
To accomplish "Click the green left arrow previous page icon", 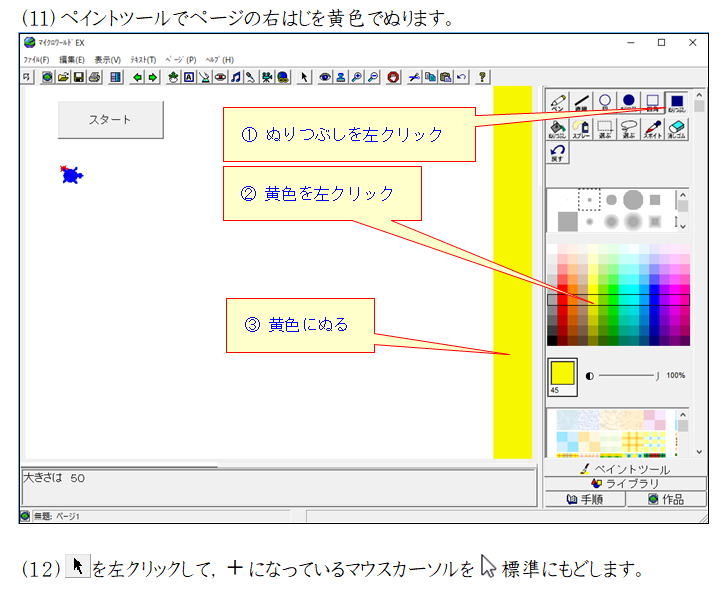I will coord(137,77).
